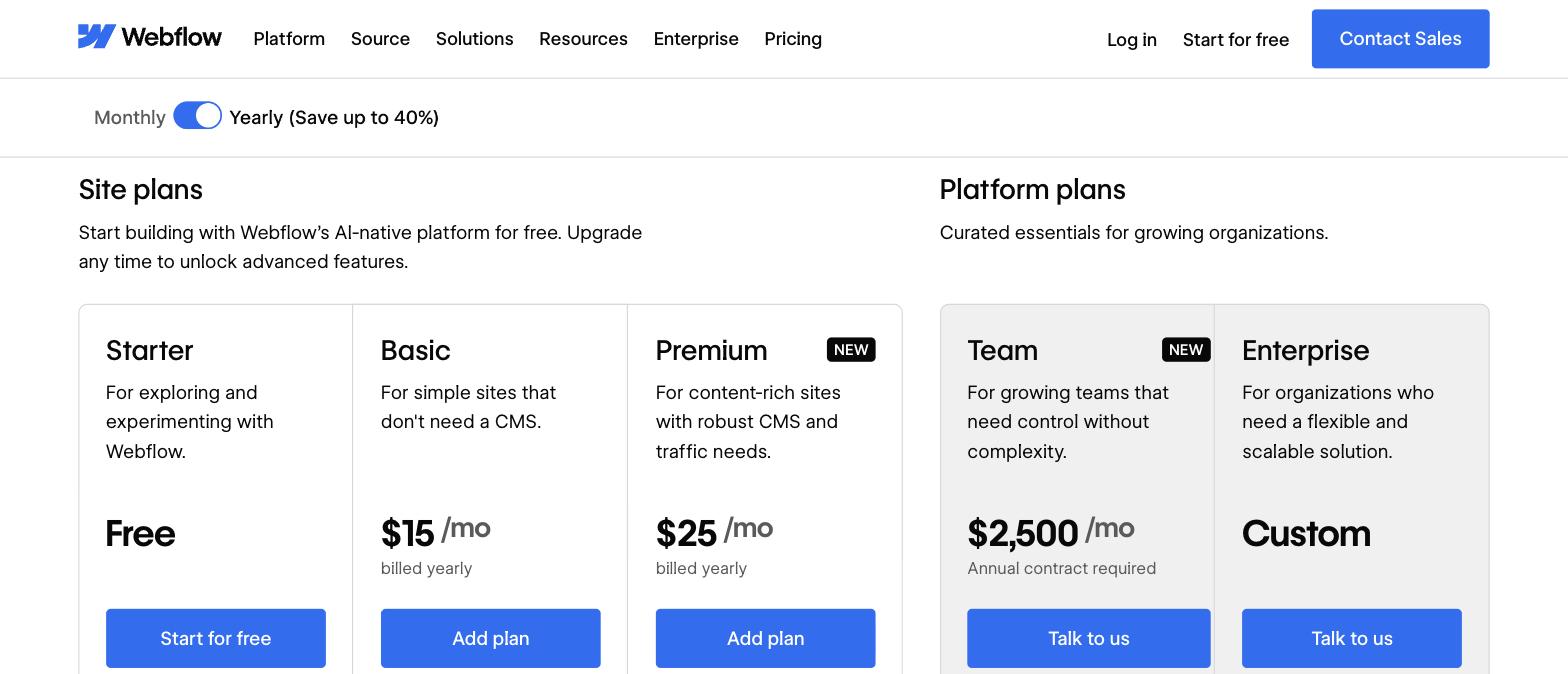Screen dimensions: 1568x674
Task: Click the Curated essentials for growing organizations text
Action: pos(1134,233)
